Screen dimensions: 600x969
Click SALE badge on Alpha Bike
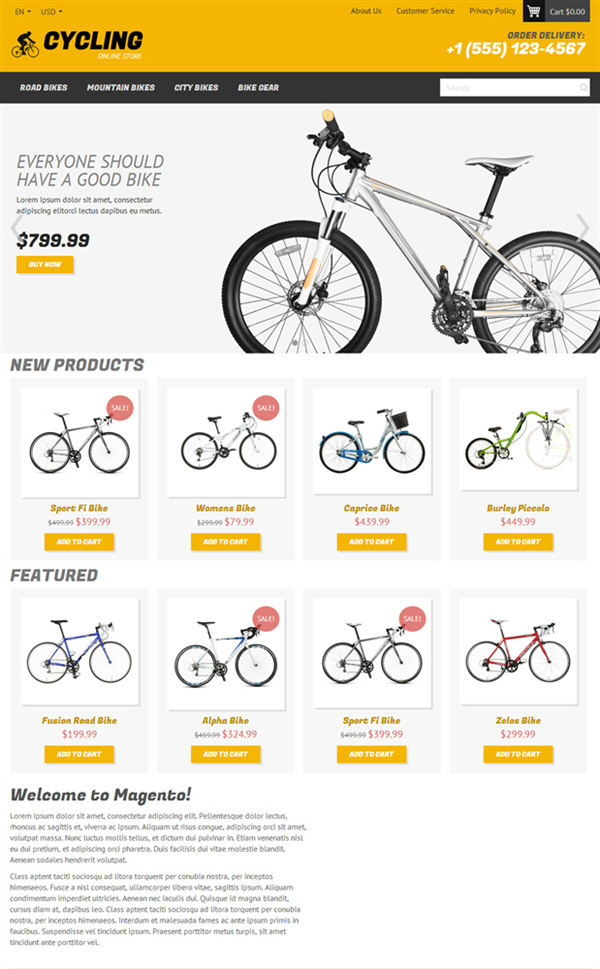click(x=266, y=619)
